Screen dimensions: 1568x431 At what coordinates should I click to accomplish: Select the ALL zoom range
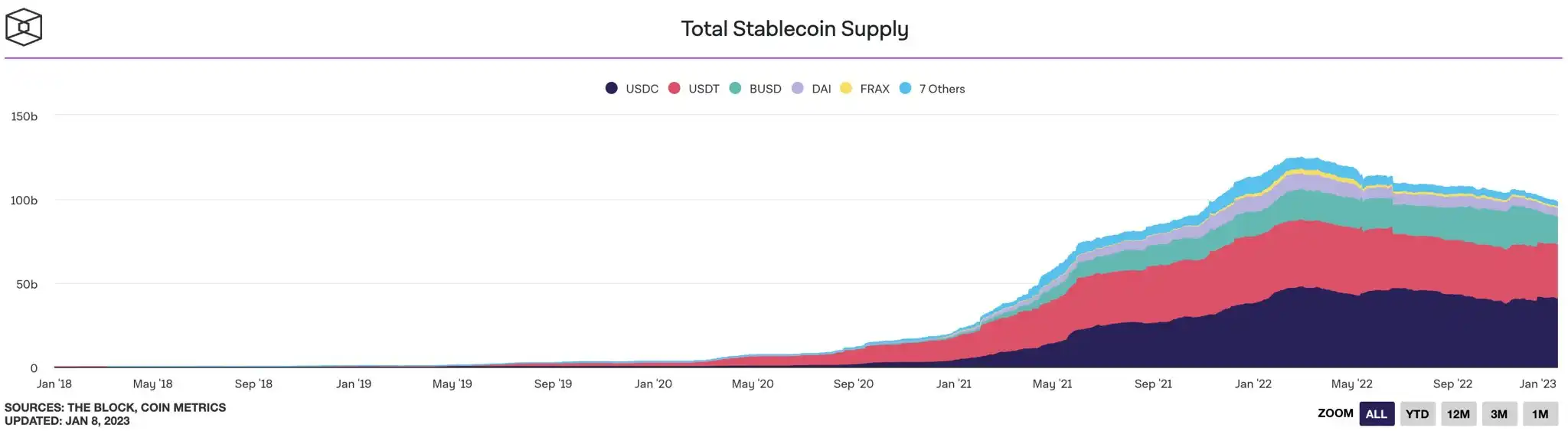tap(1376, 414)
